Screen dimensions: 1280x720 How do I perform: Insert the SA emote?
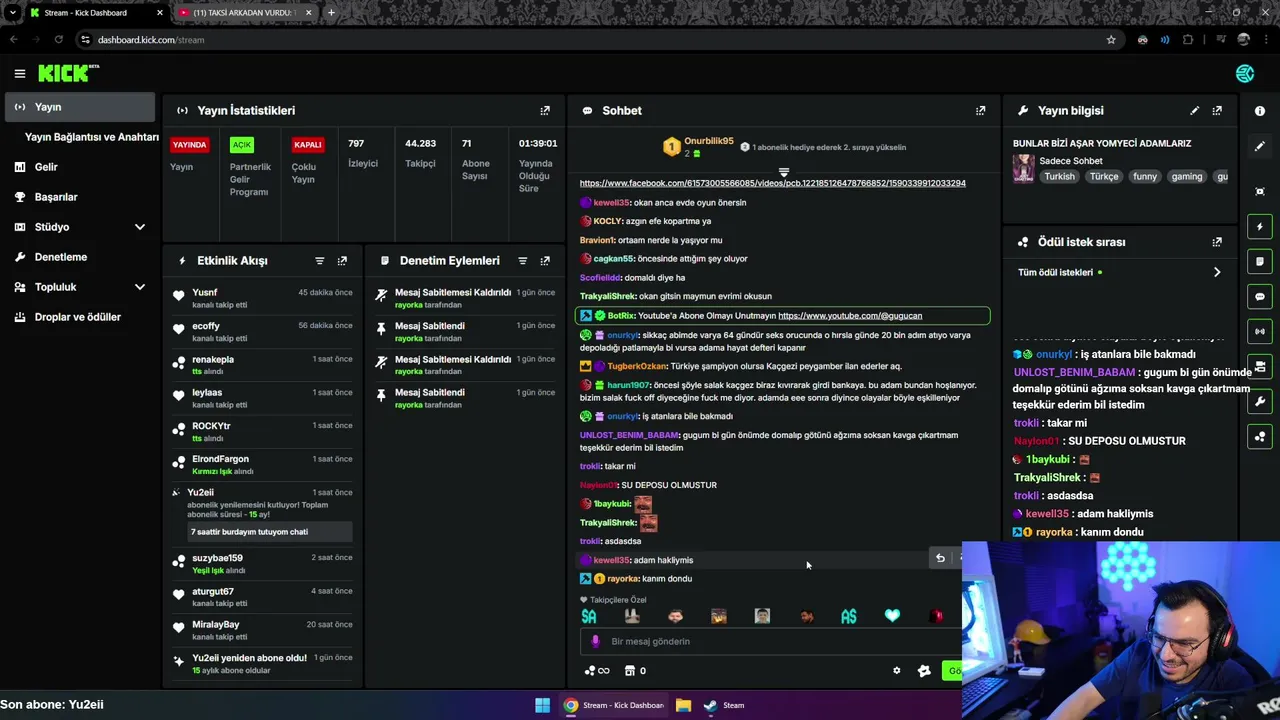click(589, 616)
